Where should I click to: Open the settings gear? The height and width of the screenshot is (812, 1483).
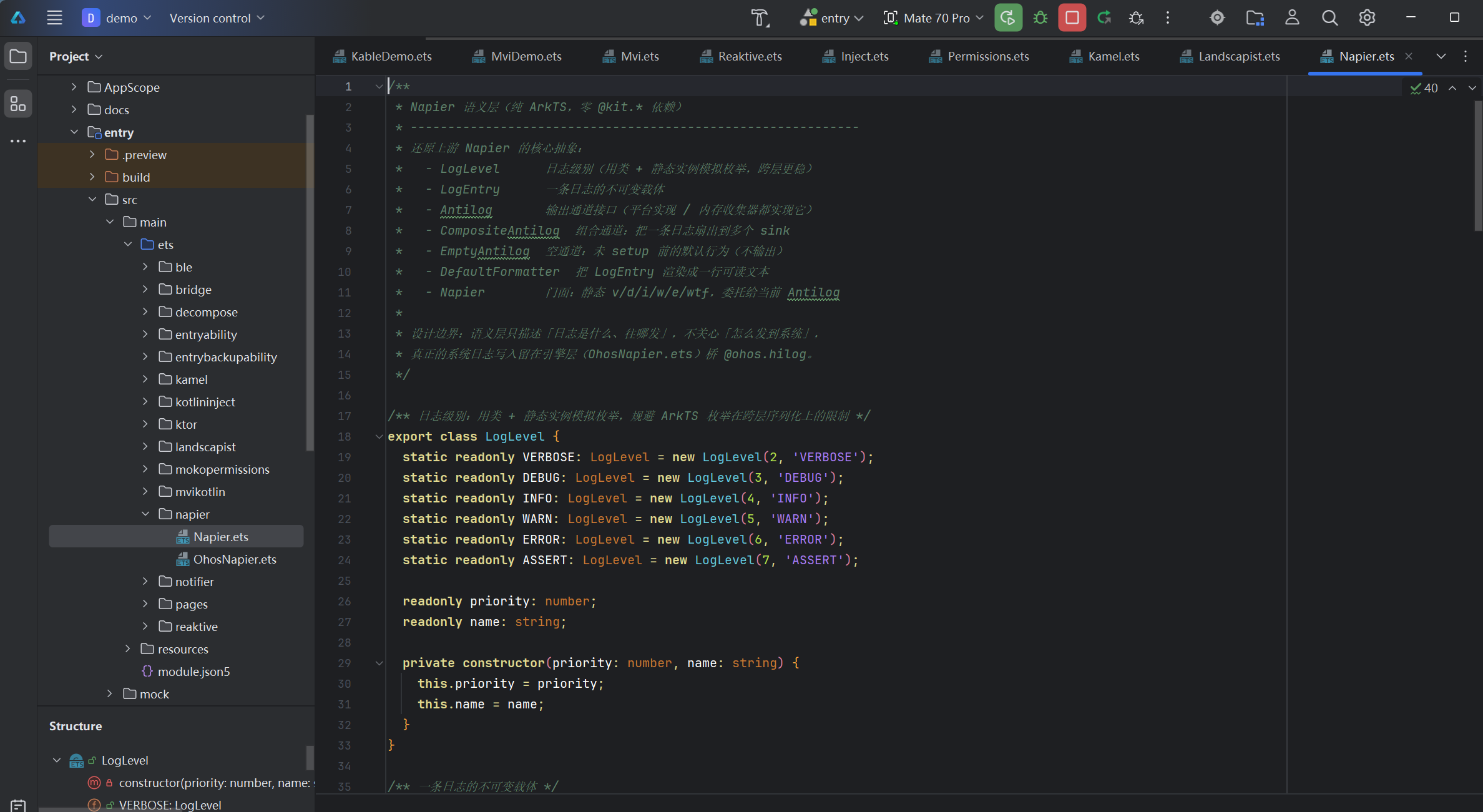click(x=1367, y=17)
